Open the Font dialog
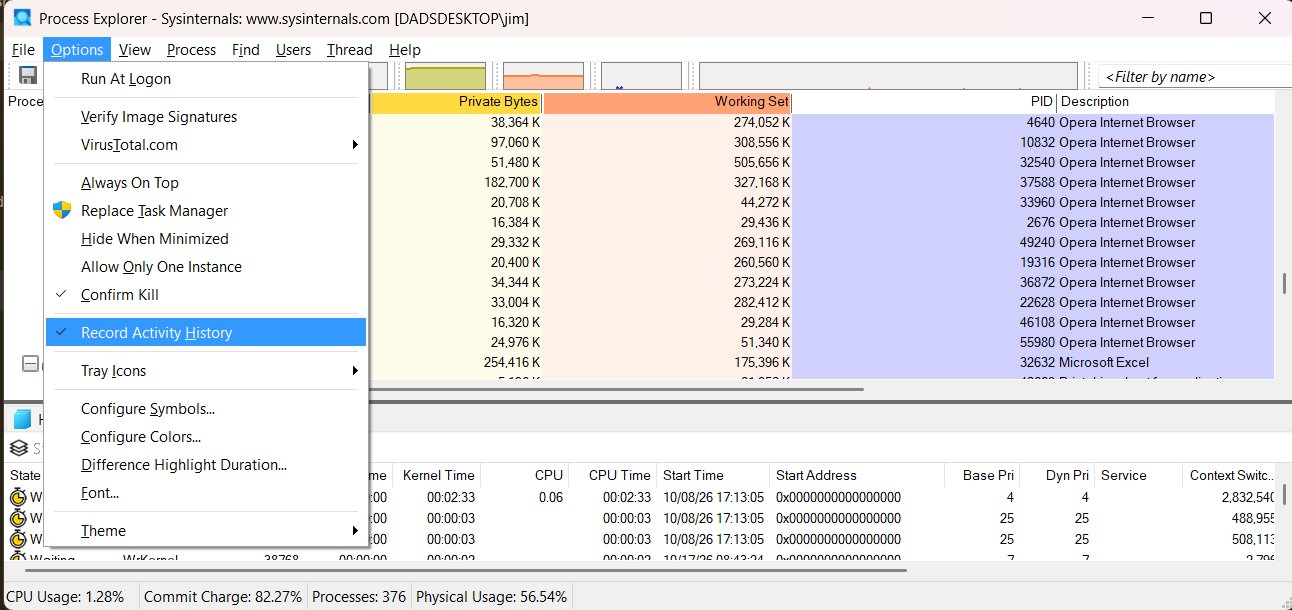 tap(206, 493)
